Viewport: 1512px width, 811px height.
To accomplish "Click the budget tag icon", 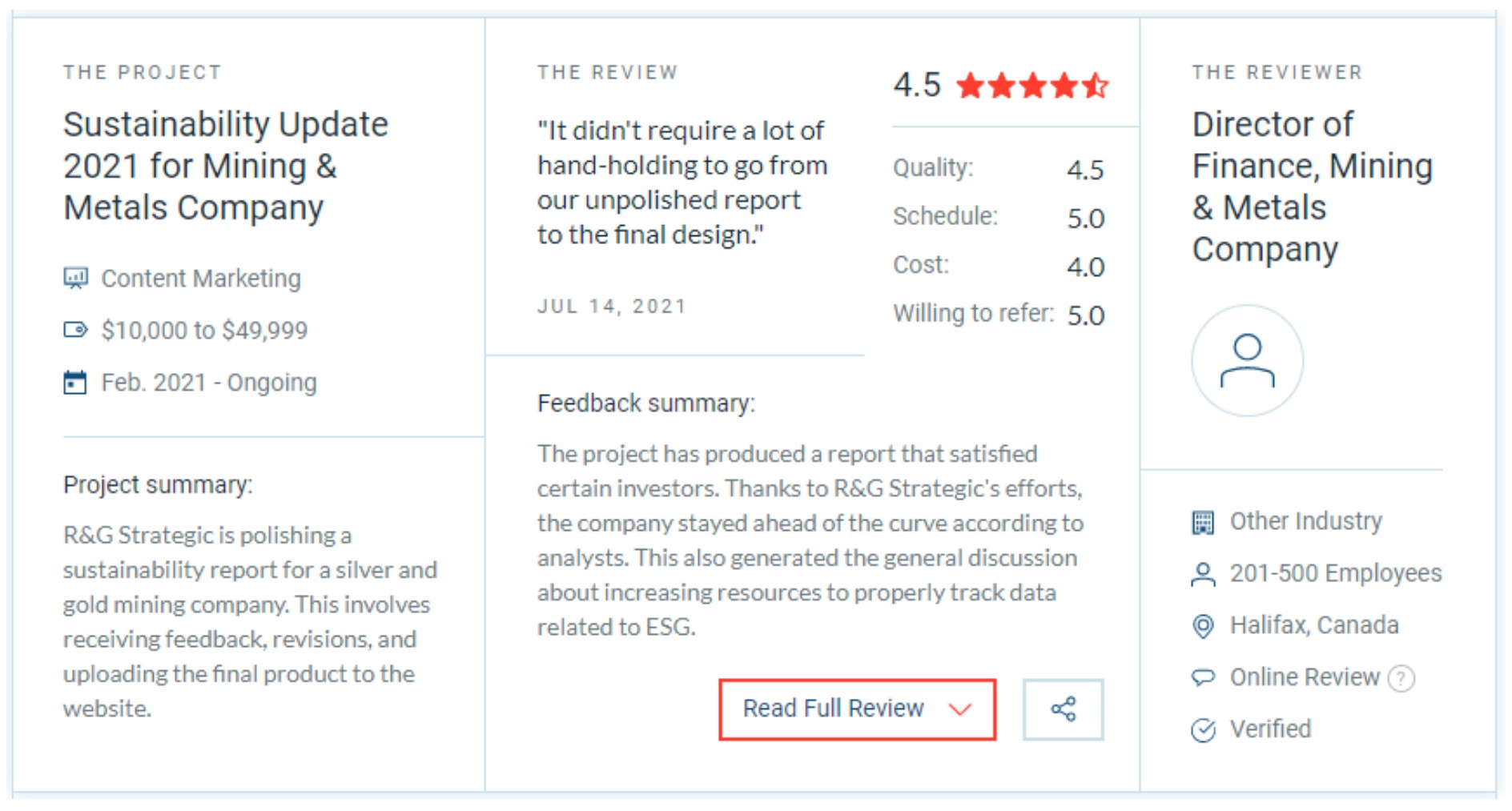I will click(x=75, y=330).
